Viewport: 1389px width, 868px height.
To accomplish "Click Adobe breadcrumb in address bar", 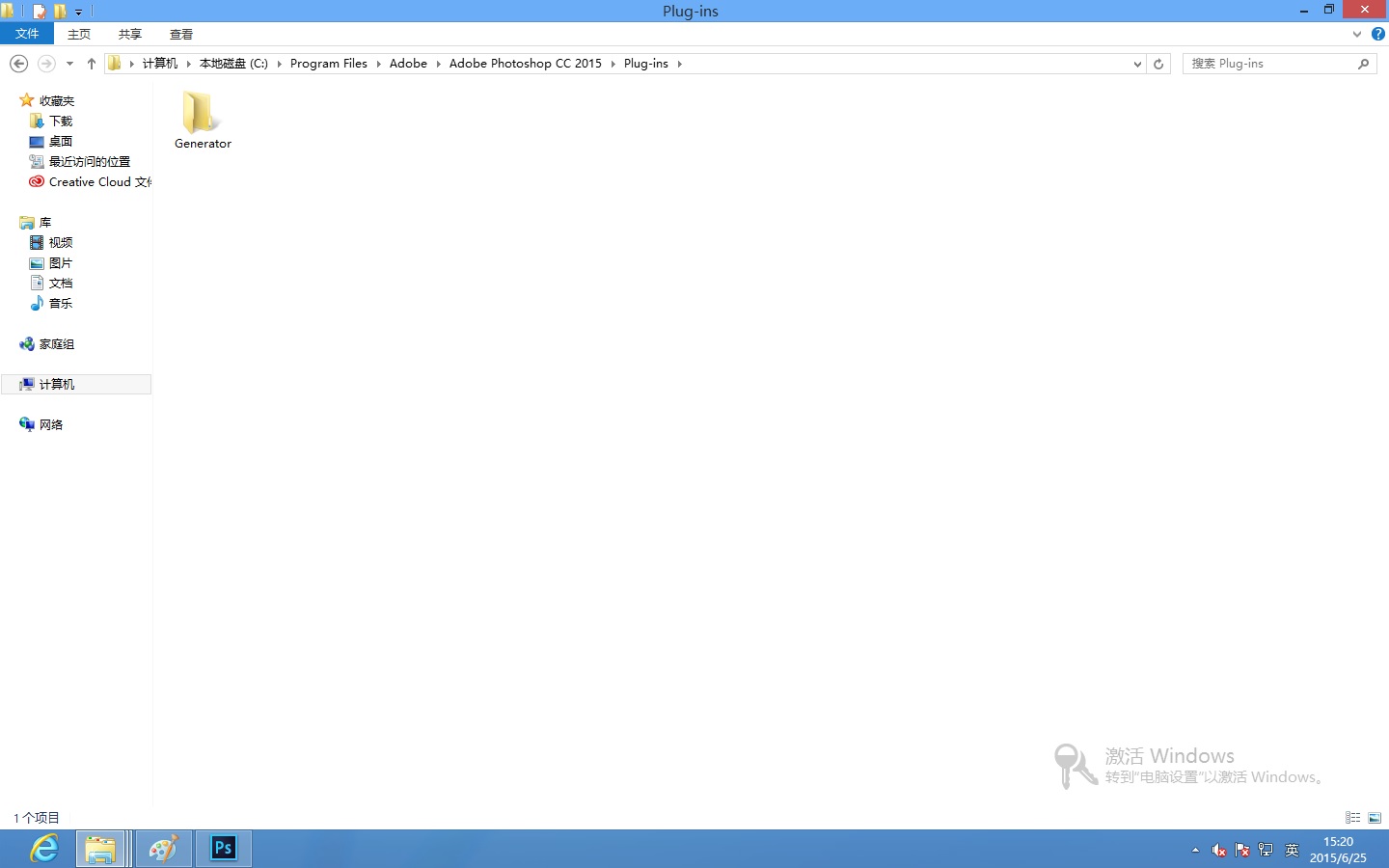I will click(x=408, y=64).
